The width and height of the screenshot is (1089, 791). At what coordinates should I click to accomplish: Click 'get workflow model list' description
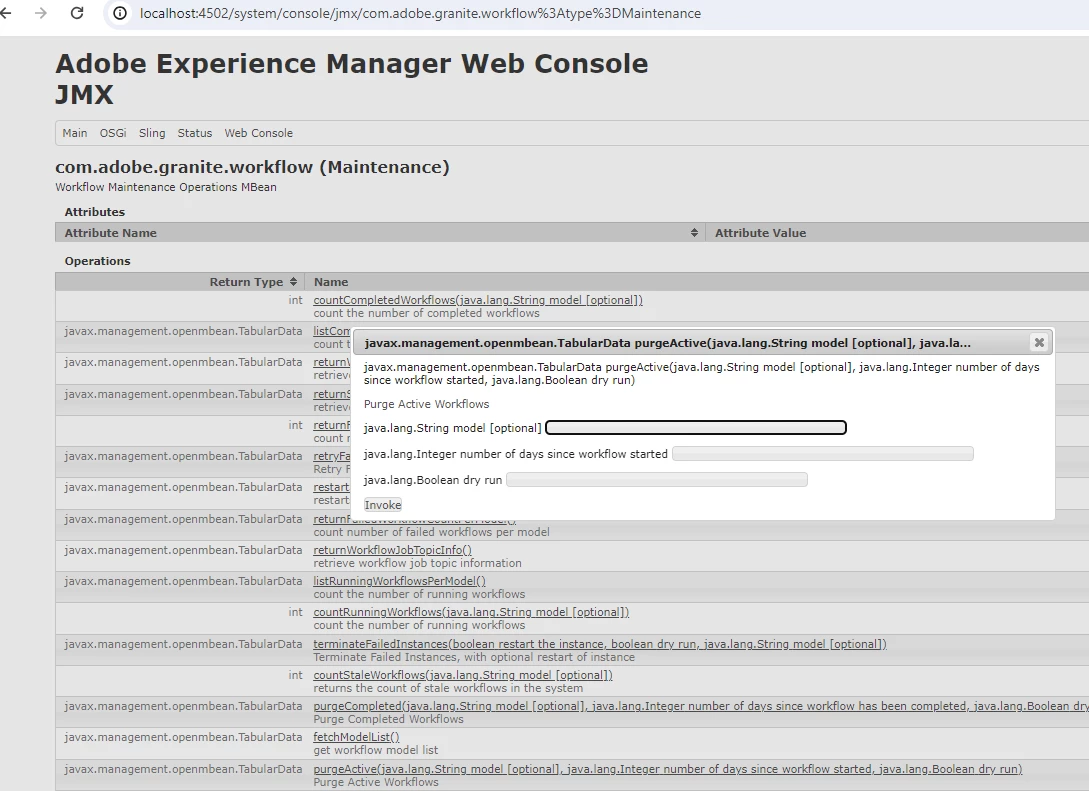376,750
